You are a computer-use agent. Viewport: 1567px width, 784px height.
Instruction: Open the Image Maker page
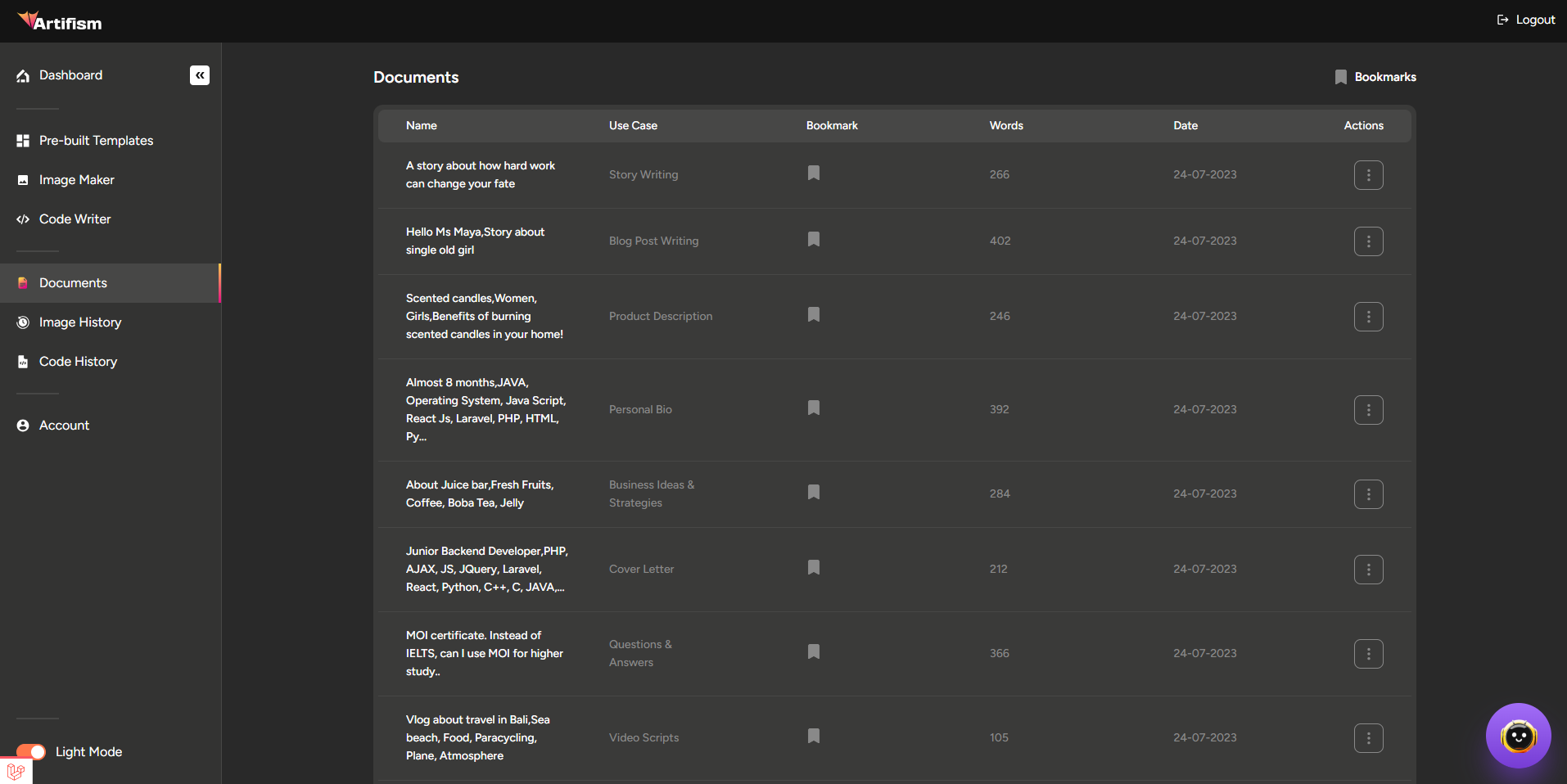point(76,180)
